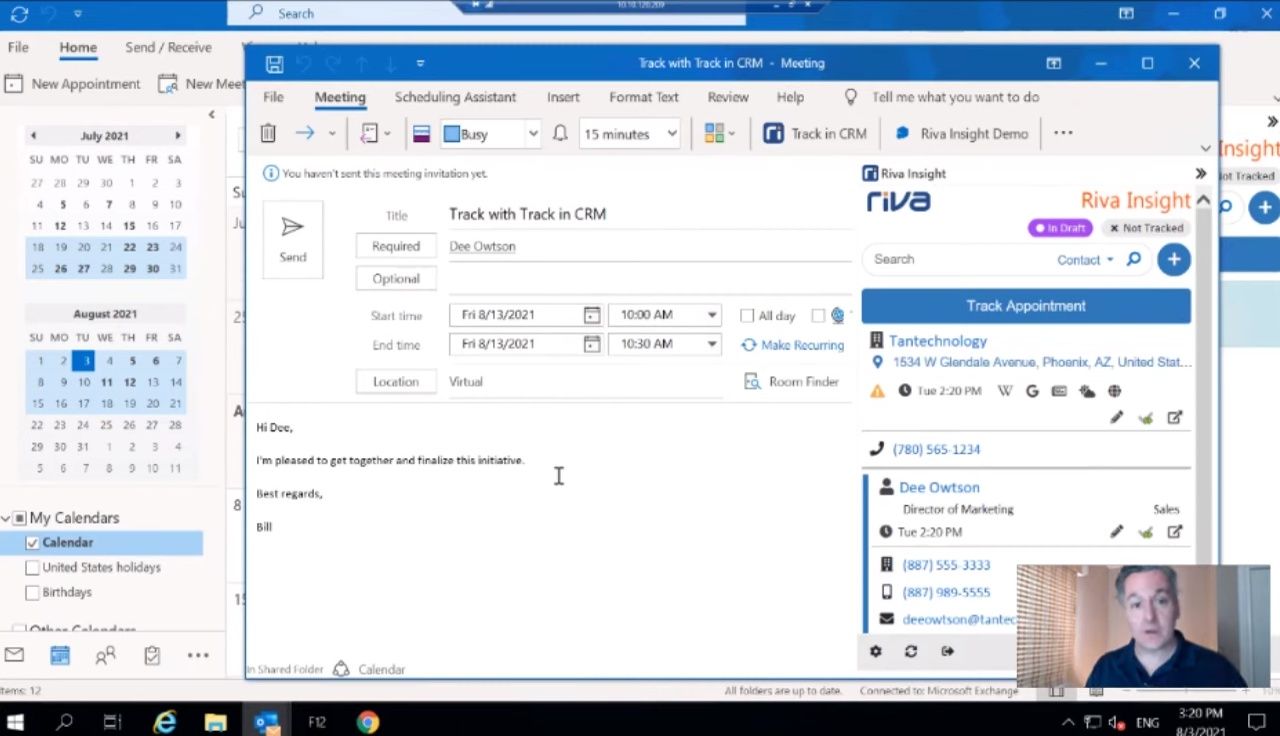
Task: Open the Start time calendar picker
Action: tap(592, 315)
